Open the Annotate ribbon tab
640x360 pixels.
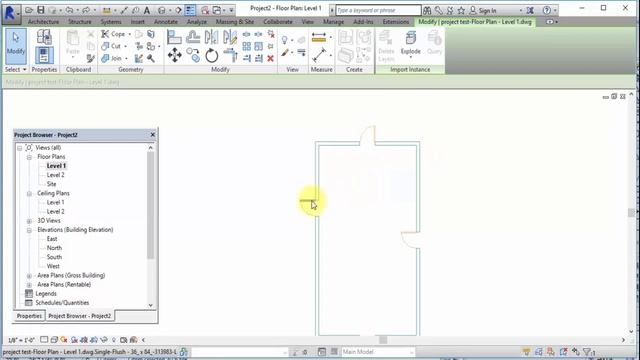(166, 22)
